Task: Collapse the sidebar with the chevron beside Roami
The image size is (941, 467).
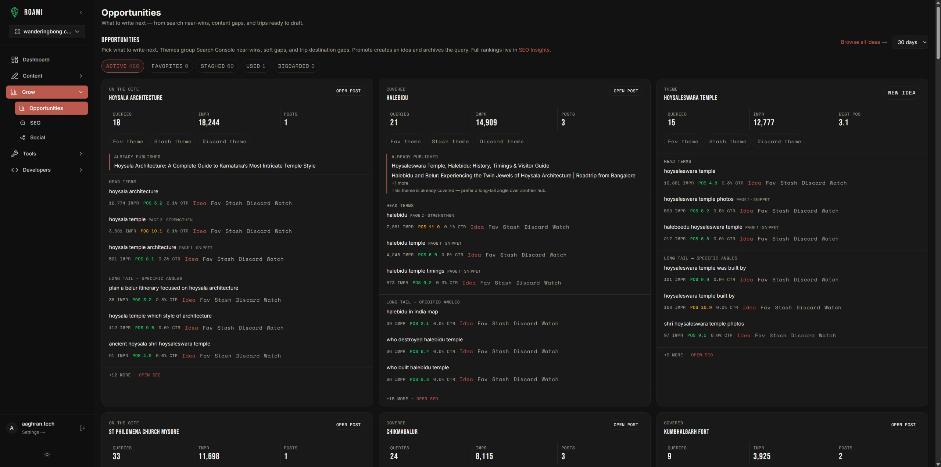Action: tap(80, 13)
